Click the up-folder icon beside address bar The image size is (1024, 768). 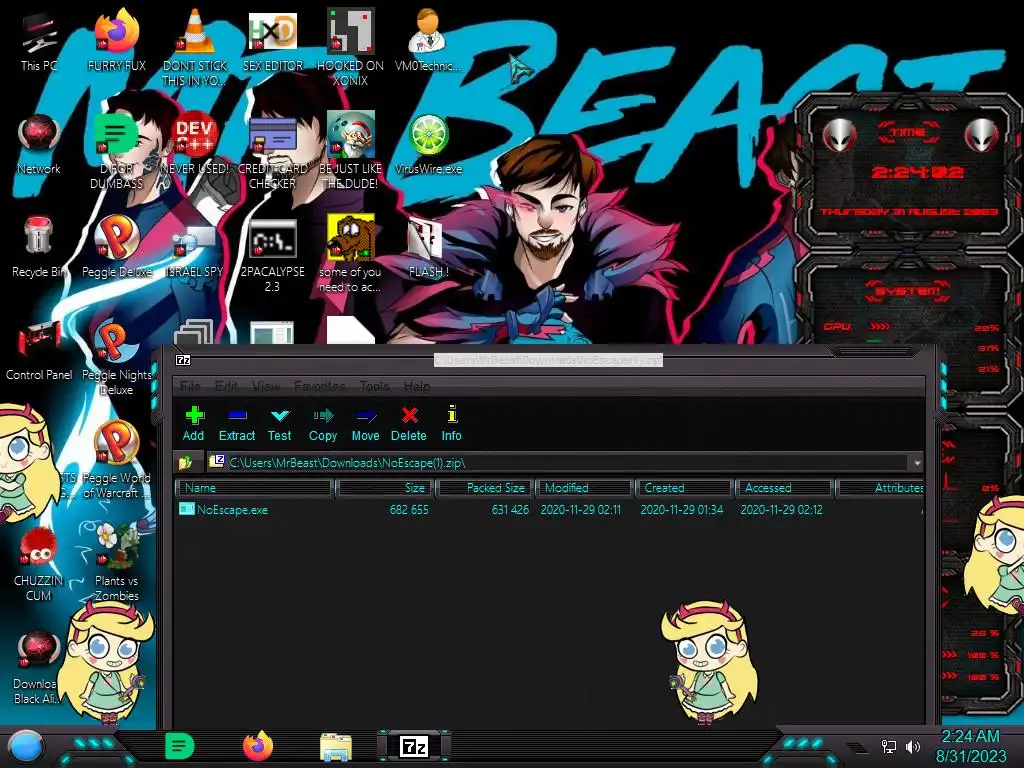(185, 462)
